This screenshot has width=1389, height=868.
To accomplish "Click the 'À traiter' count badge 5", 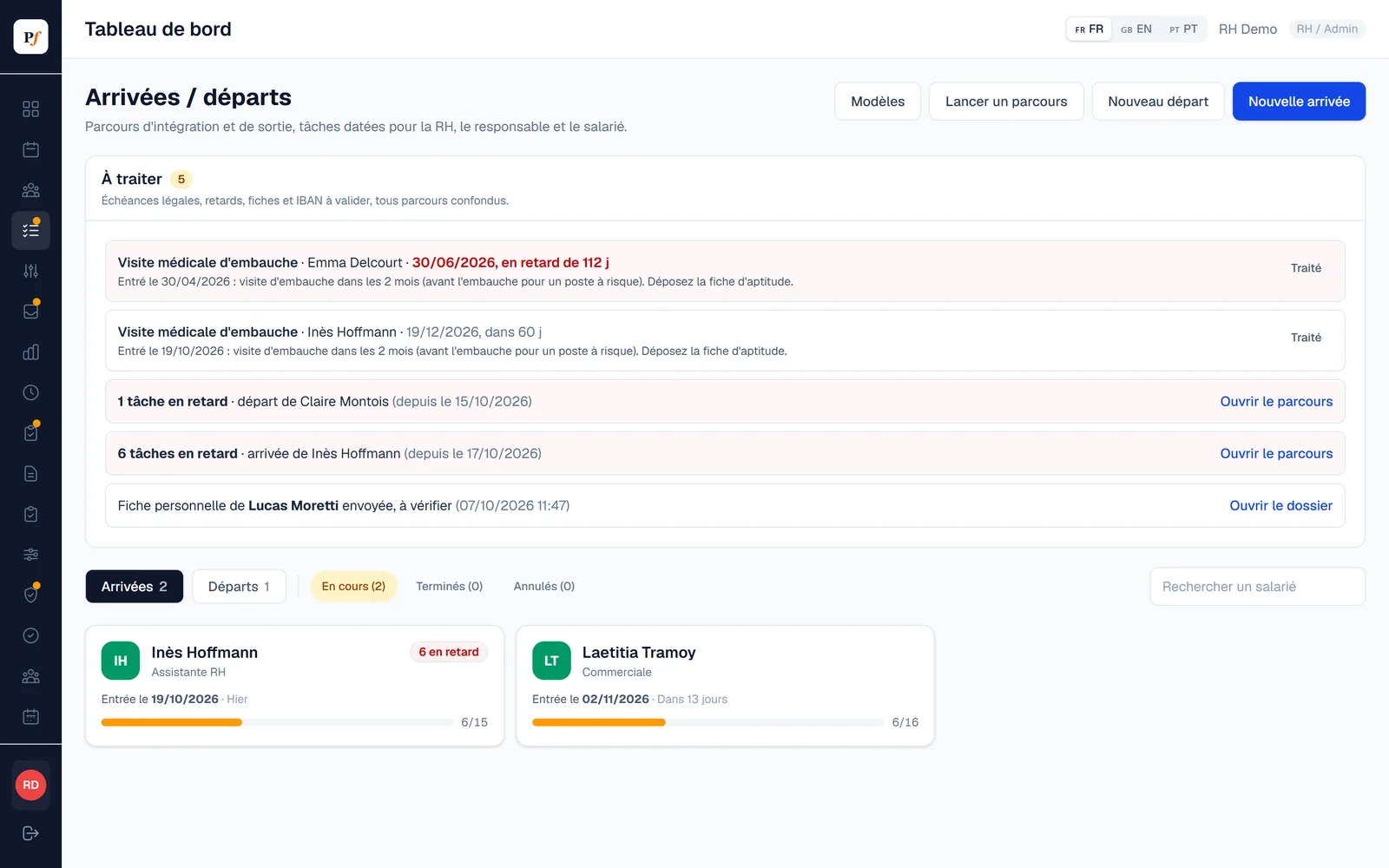I will click(x=181, y=180).
